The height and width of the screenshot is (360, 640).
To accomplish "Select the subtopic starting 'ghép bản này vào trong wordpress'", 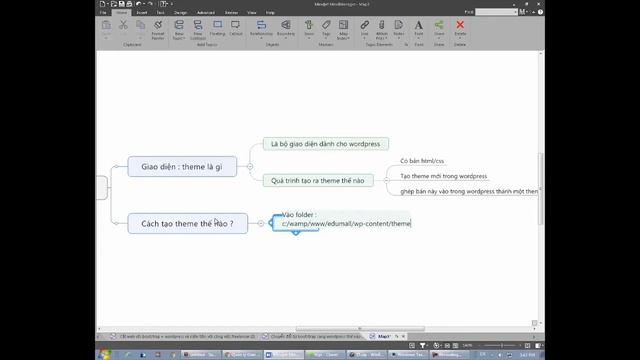I will (469, 191).
